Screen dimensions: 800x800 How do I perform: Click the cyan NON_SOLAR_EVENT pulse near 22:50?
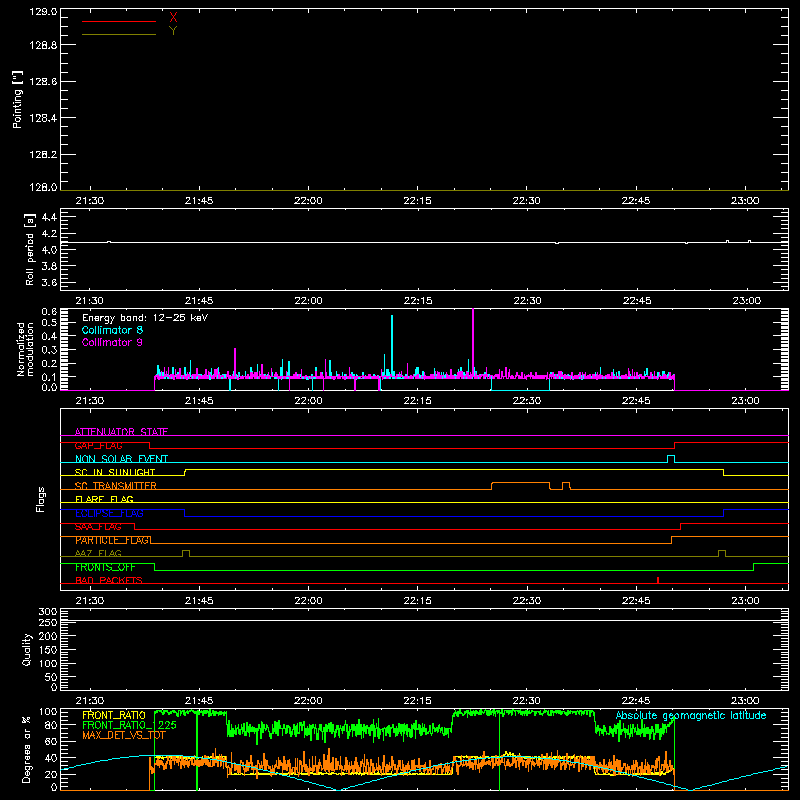pos(671,459)
